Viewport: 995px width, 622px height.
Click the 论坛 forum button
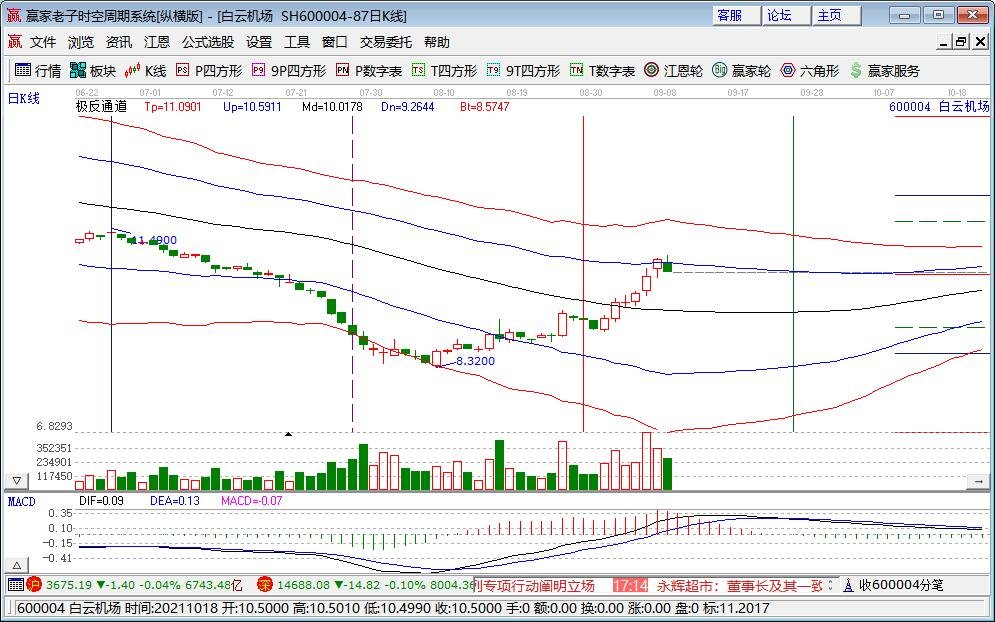[787, 15]
